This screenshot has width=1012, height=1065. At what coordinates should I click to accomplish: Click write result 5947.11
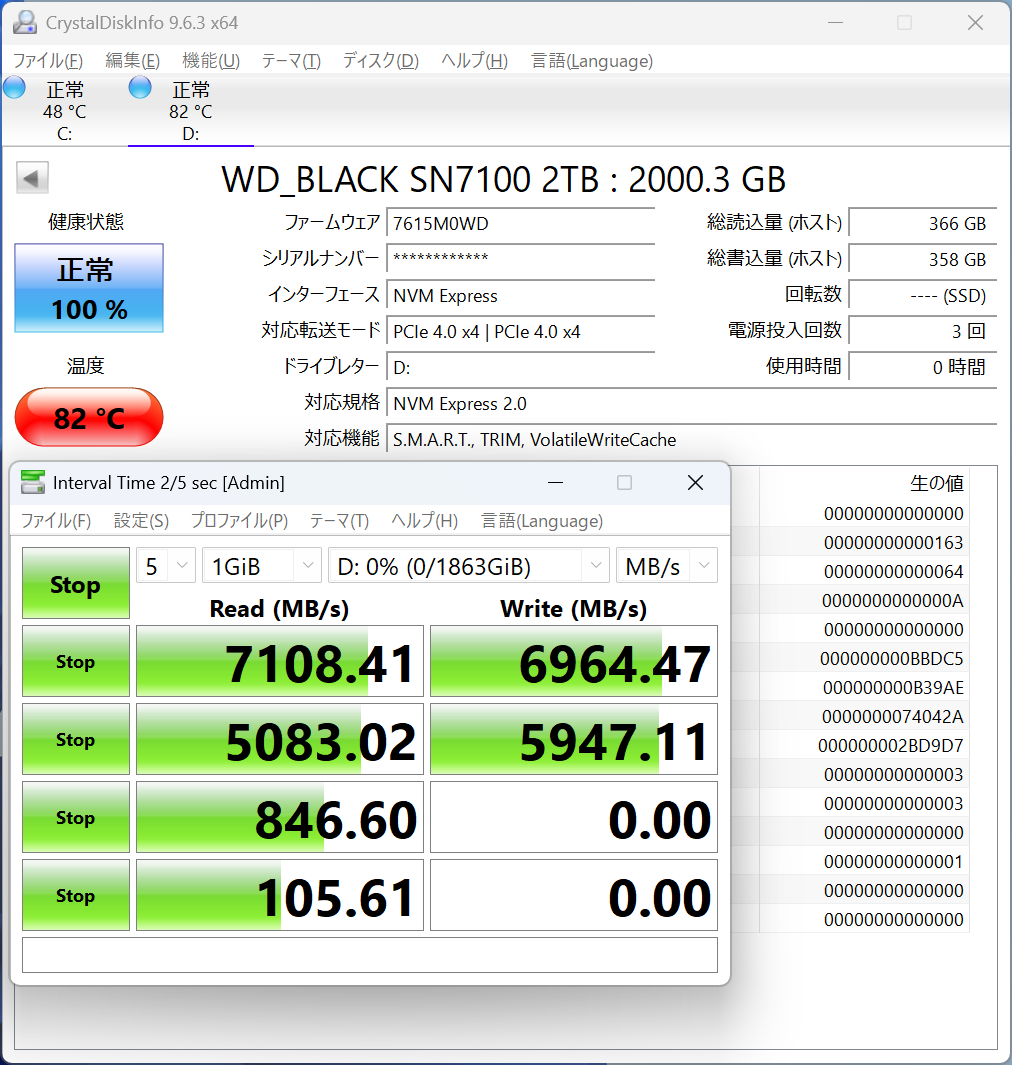(574, 740)
